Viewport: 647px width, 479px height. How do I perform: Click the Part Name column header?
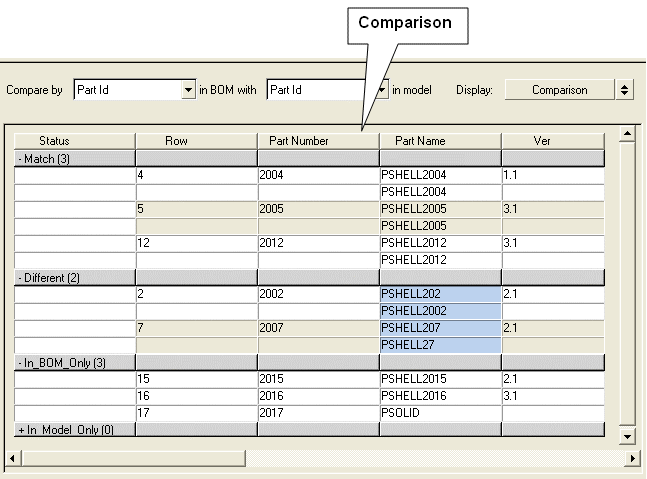point(440,141)
